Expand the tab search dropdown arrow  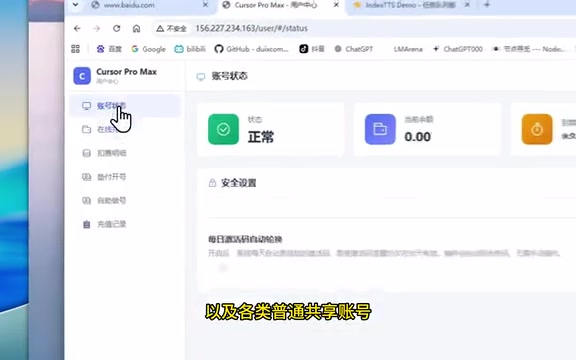75,5
